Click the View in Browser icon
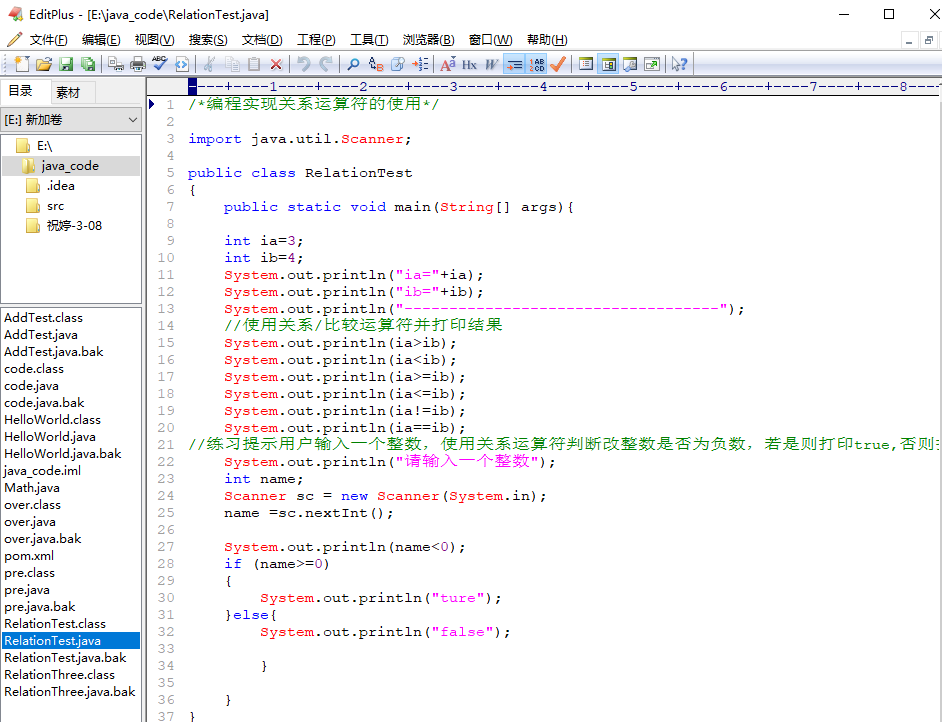 [182, 64]
